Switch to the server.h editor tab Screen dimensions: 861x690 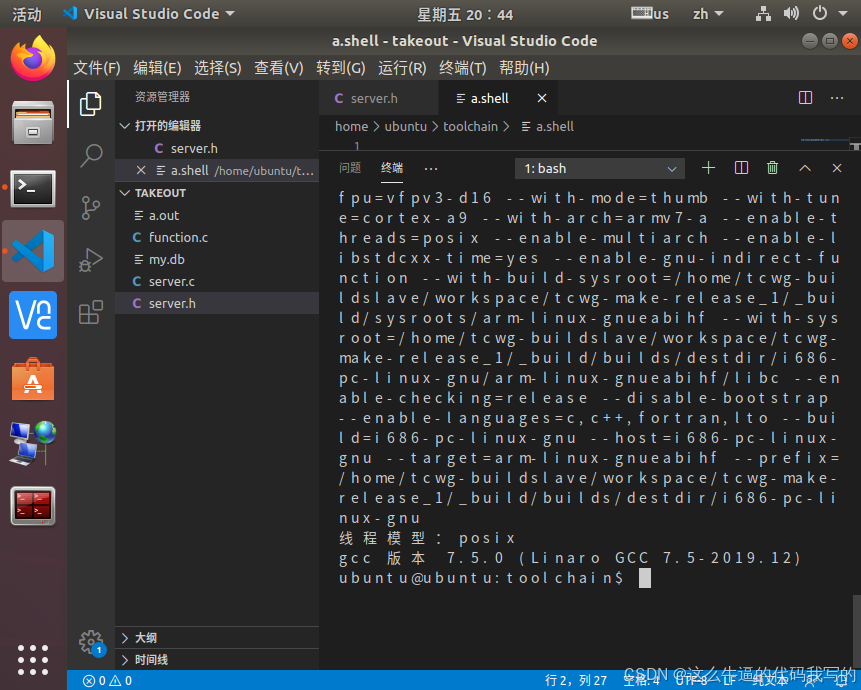coord(378,98)
